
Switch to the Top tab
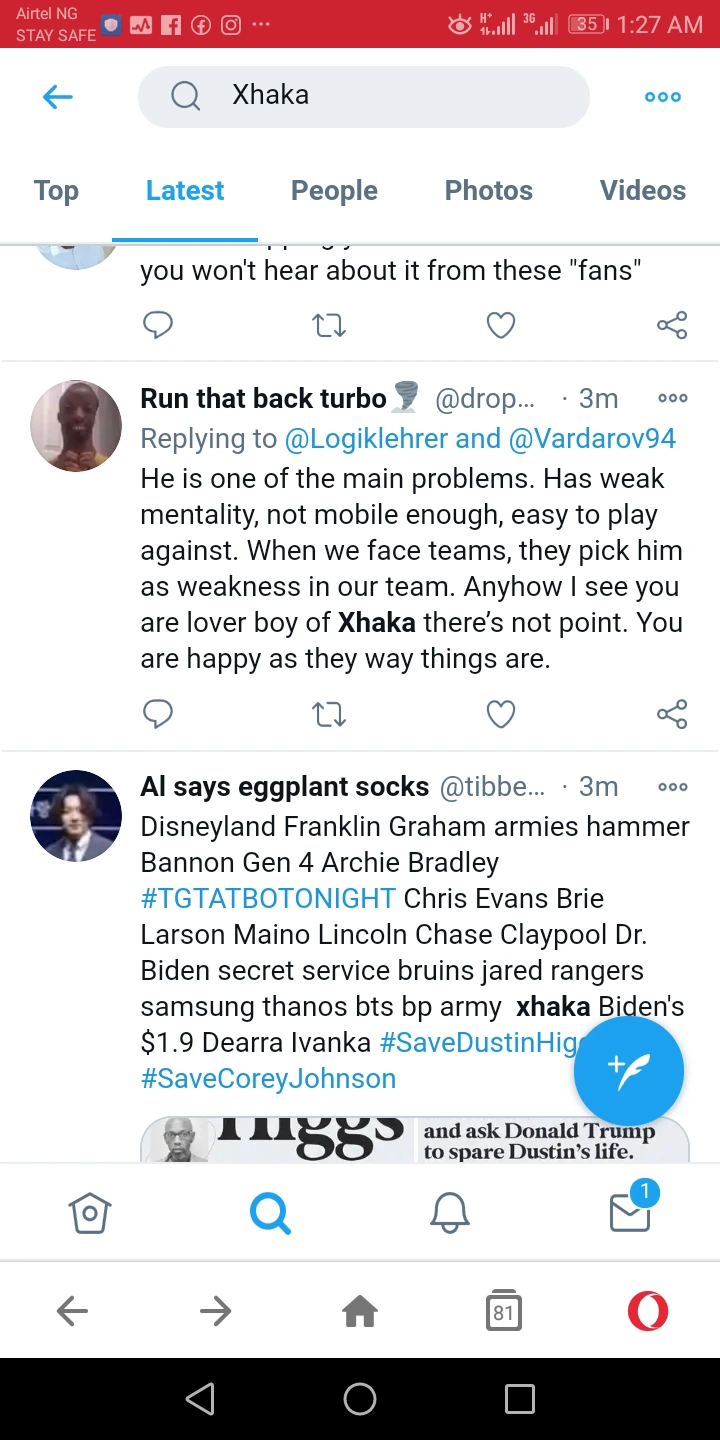(x=56, y=191)
